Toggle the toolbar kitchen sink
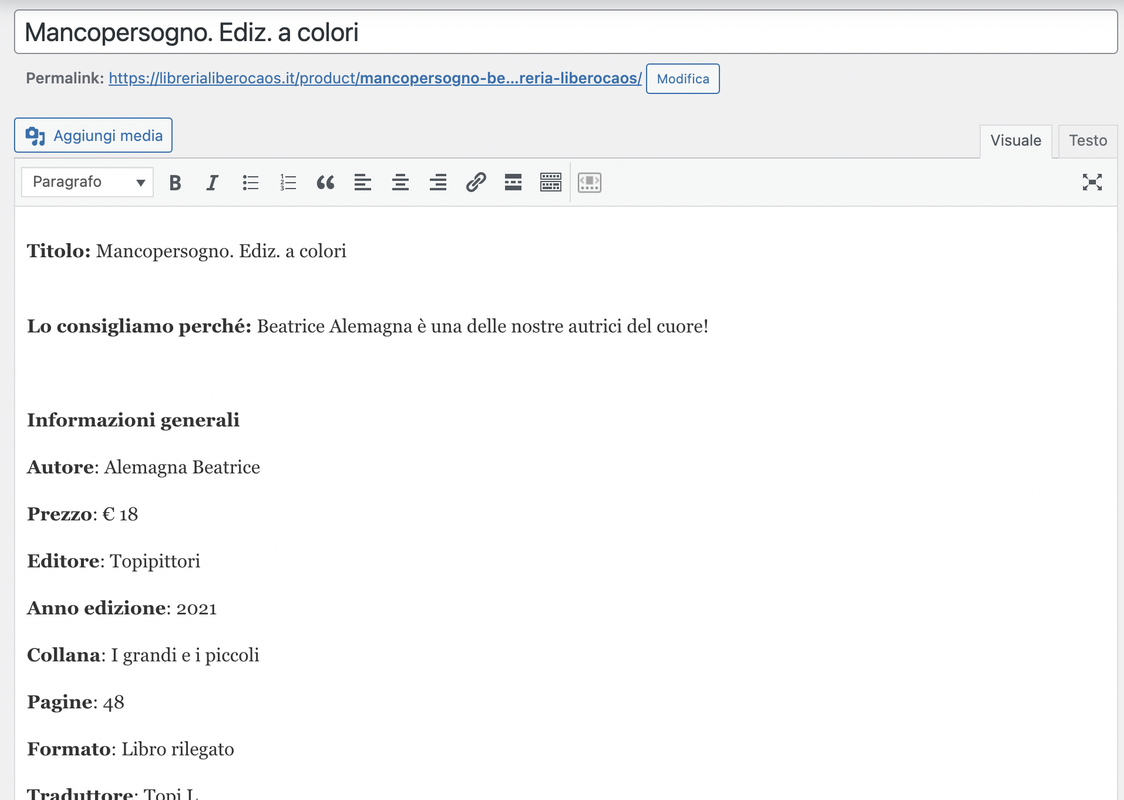The width and height of the screenshot is (1124, 800). tap(551, 183)
